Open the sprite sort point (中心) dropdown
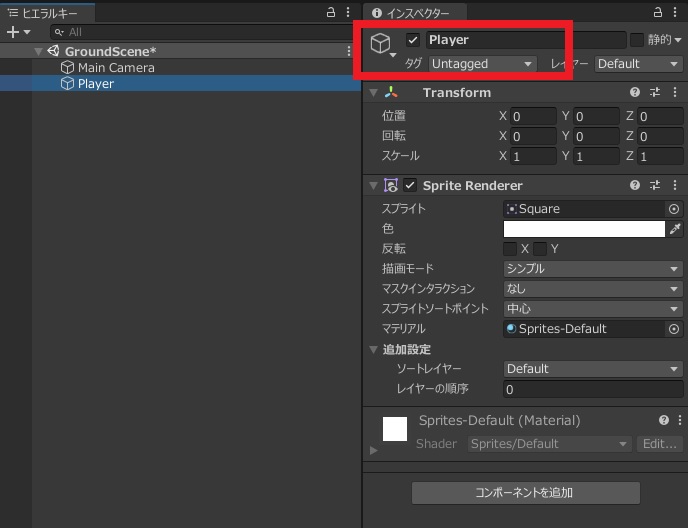 point(593,309)
